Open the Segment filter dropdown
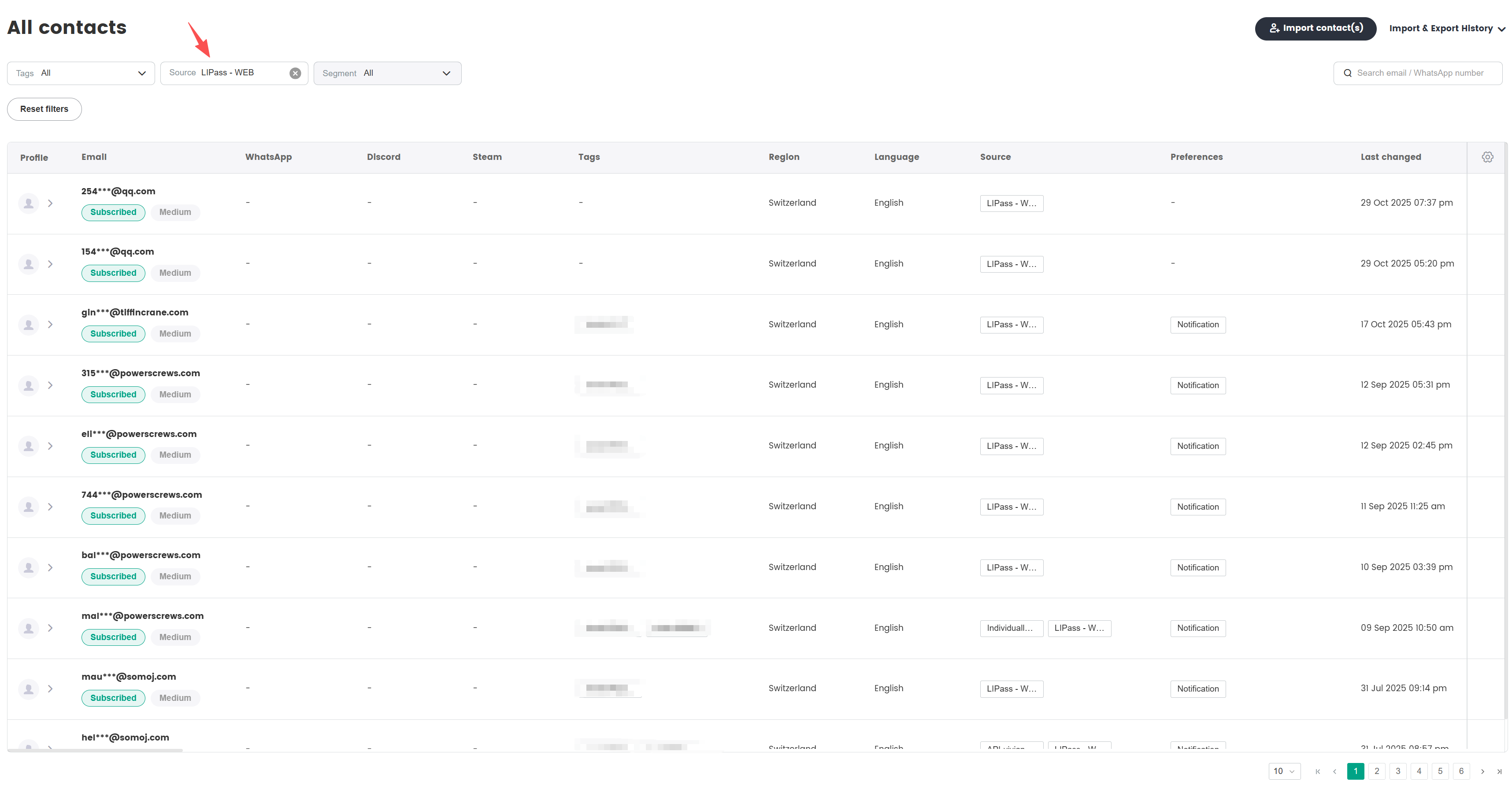 (387, 73)
